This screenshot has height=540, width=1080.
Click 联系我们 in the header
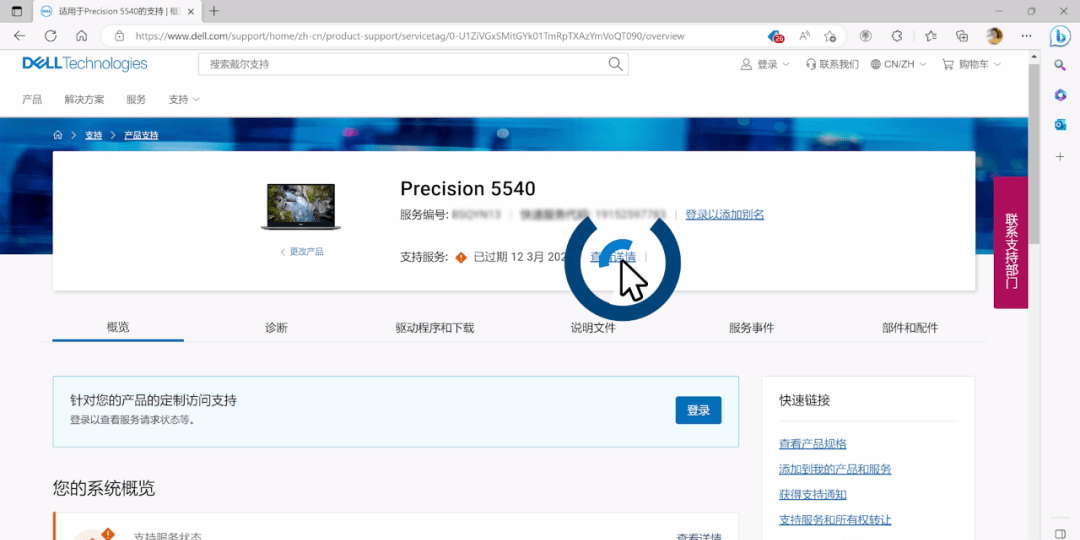coord(832,64)
